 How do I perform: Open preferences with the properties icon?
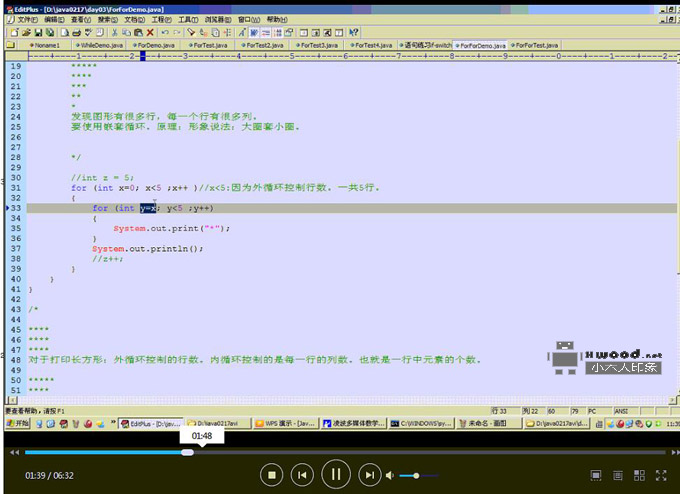point(289,33)
